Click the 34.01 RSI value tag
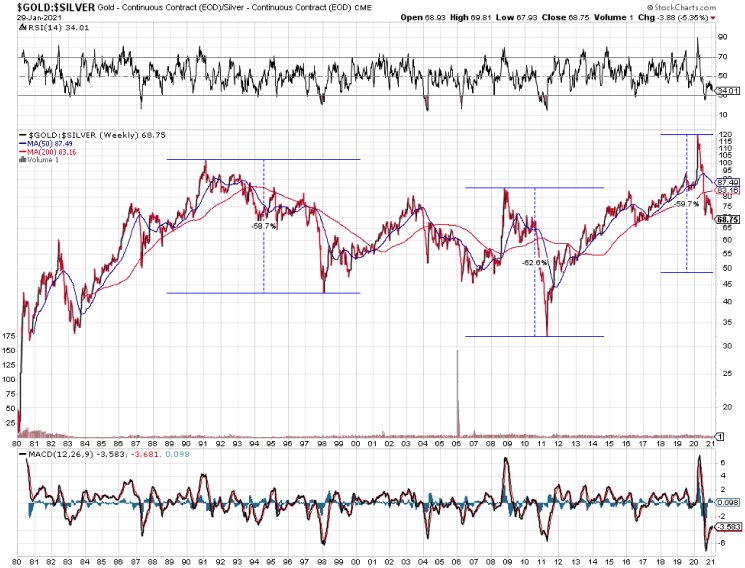The image size is (745, 568). point(728,91)
